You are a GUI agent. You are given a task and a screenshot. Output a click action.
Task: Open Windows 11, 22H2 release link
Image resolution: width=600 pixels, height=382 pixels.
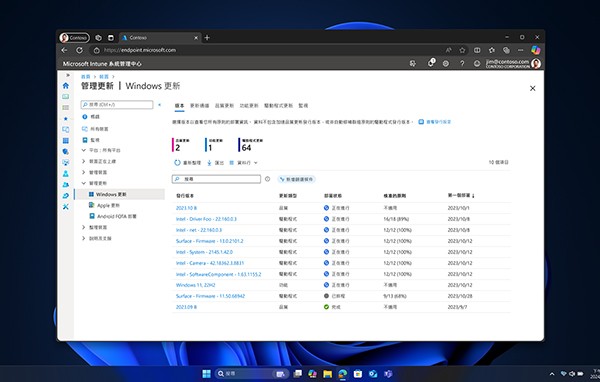(196, 285)
